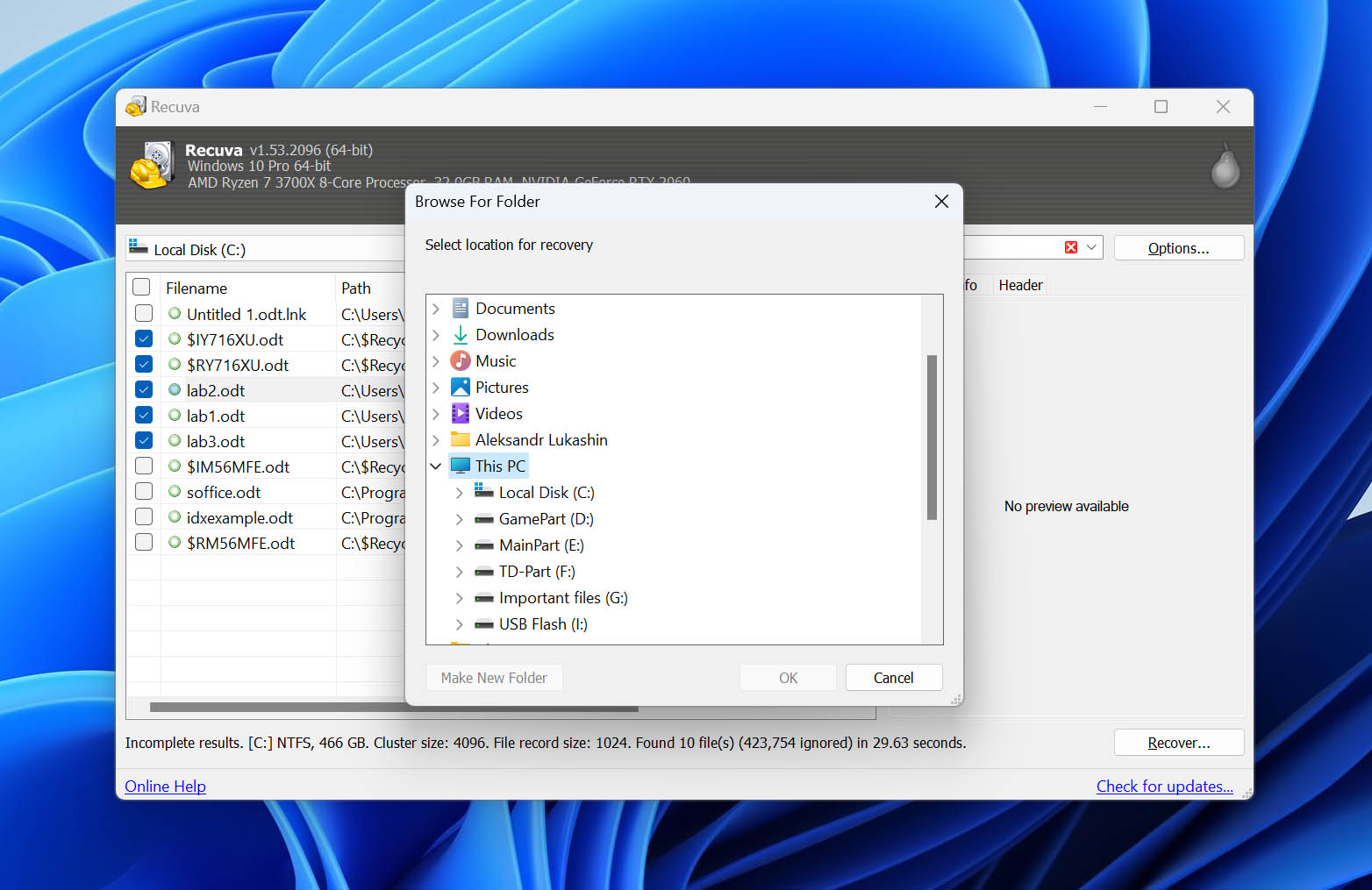Expand the GamePart (D:) tree node
The width and height of the screenshot is (1372, 890).
(x=460, y=519)
